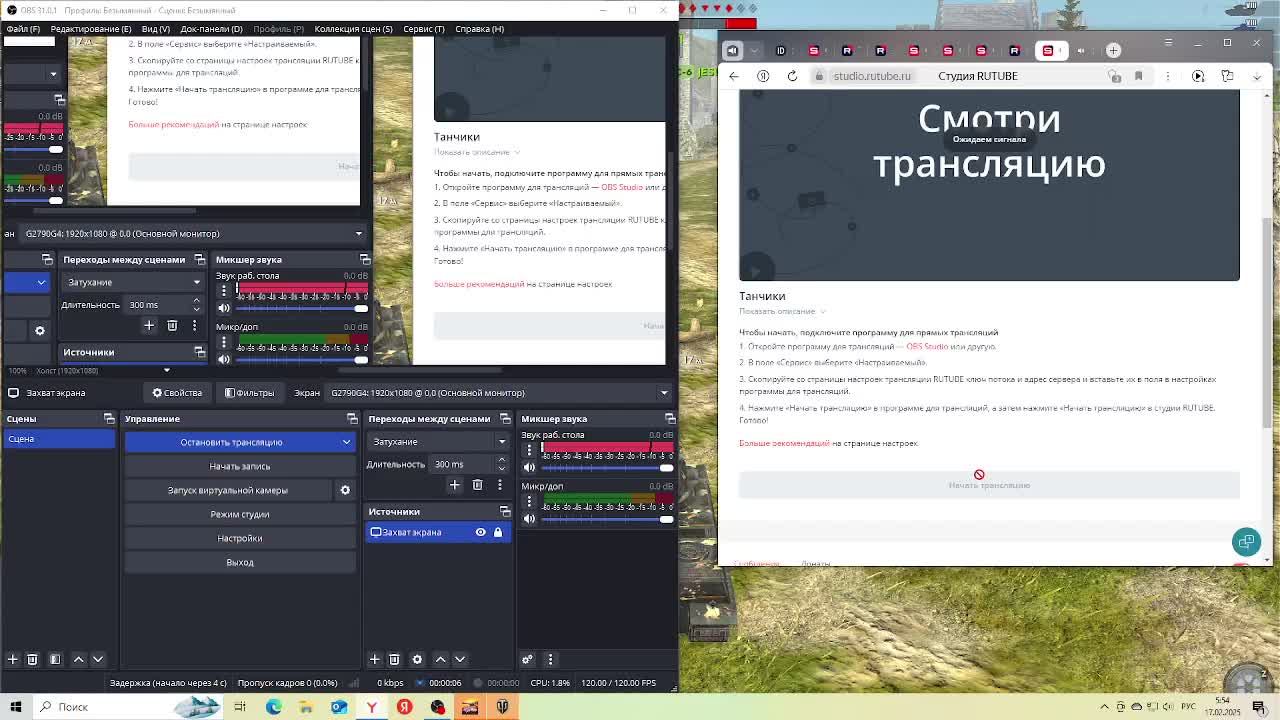This screenshot has height=720, width=1280.
Task: Adjust the Звук раб. стола volume slider
Action: coord(607,467)
